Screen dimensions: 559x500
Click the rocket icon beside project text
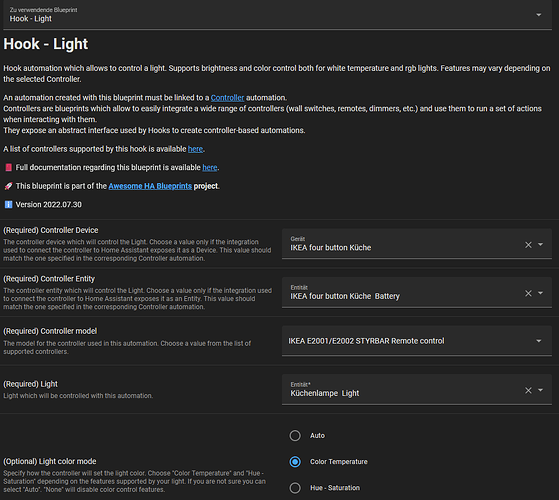click(9, 186)
